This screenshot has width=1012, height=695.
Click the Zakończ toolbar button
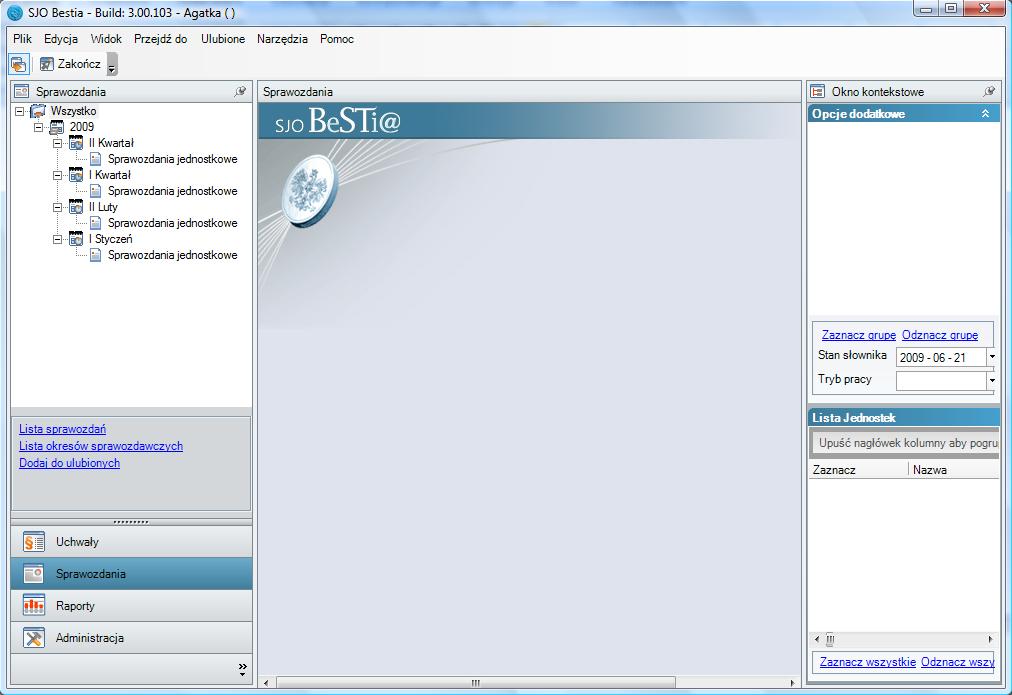click(70, 64)
